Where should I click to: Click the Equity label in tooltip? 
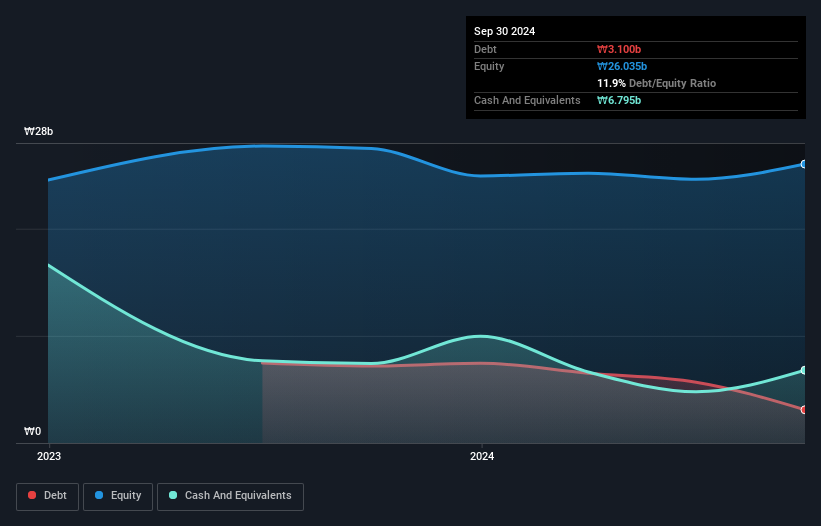click(x=489, y=66)
